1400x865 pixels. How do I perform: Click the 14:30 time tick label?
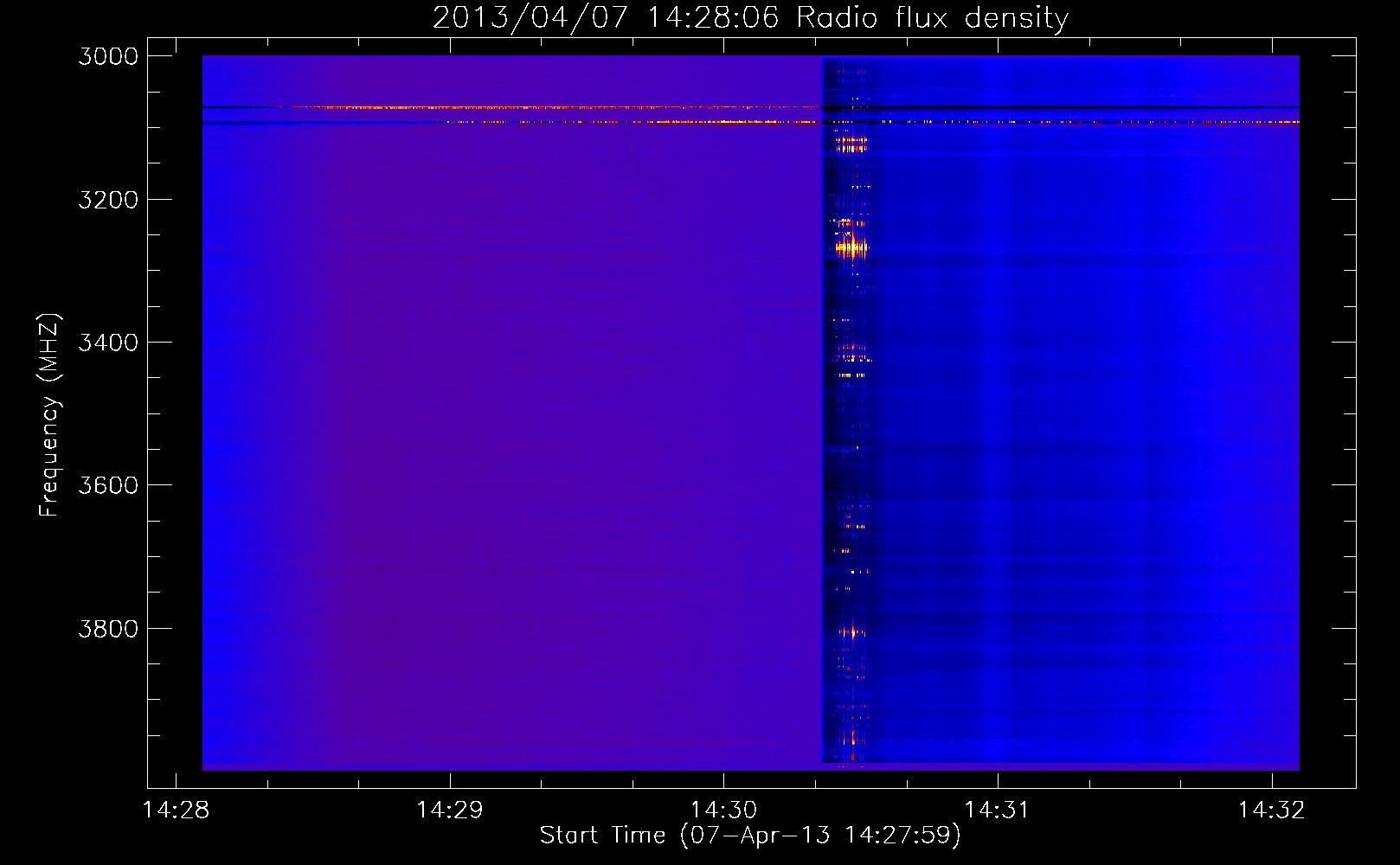[x=723, y=810]
